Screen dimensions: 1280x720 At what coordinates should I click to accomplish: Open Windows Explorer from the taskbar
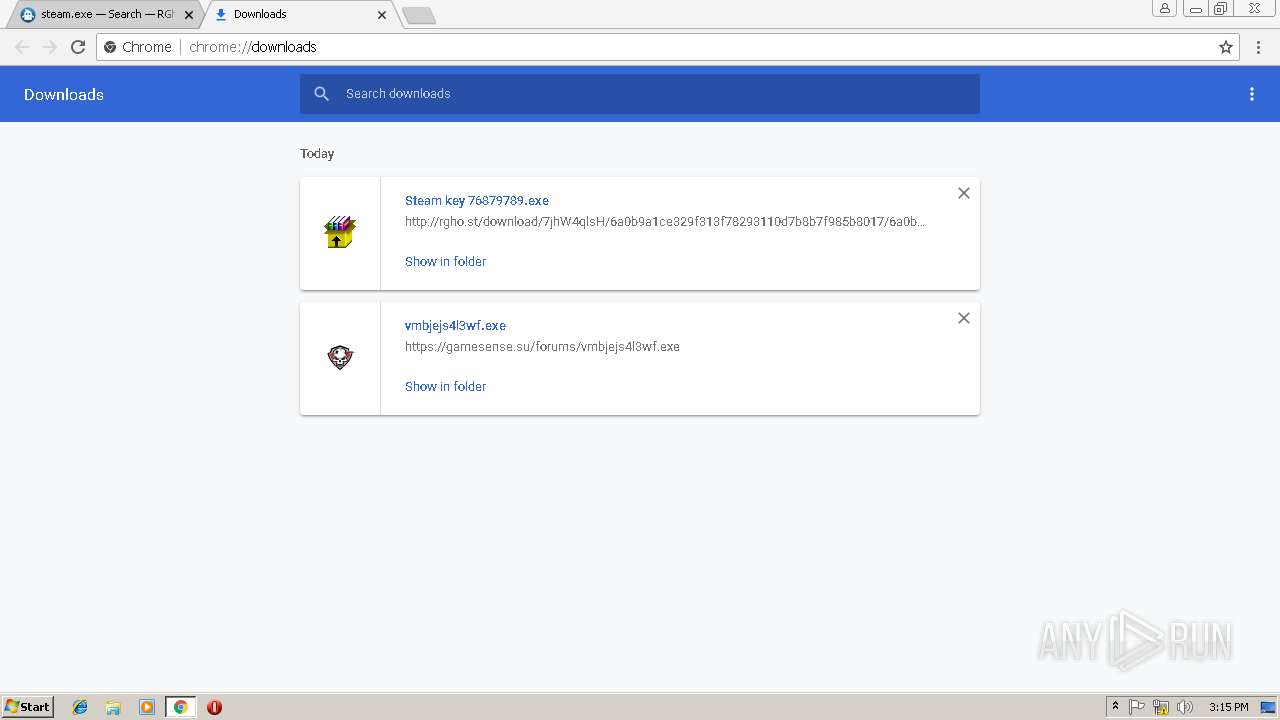tap(113, 707)
